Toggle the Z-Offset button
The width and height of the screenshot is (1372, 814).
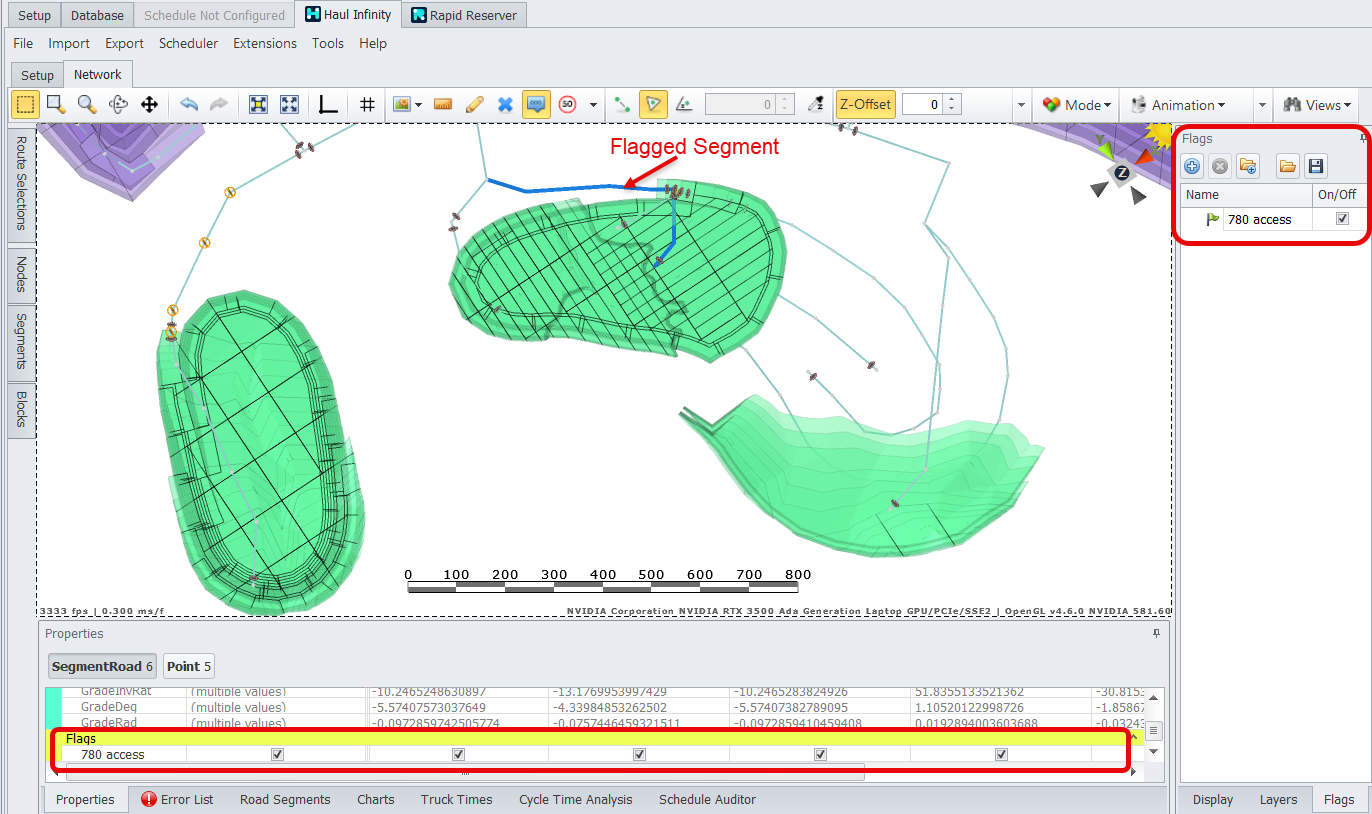tap(865, 104)
